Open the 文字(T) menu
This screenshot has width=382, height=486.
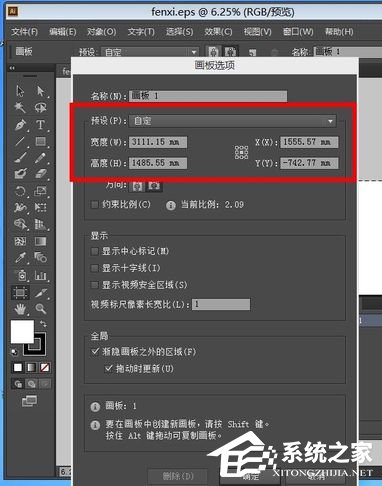coord(141,32)
